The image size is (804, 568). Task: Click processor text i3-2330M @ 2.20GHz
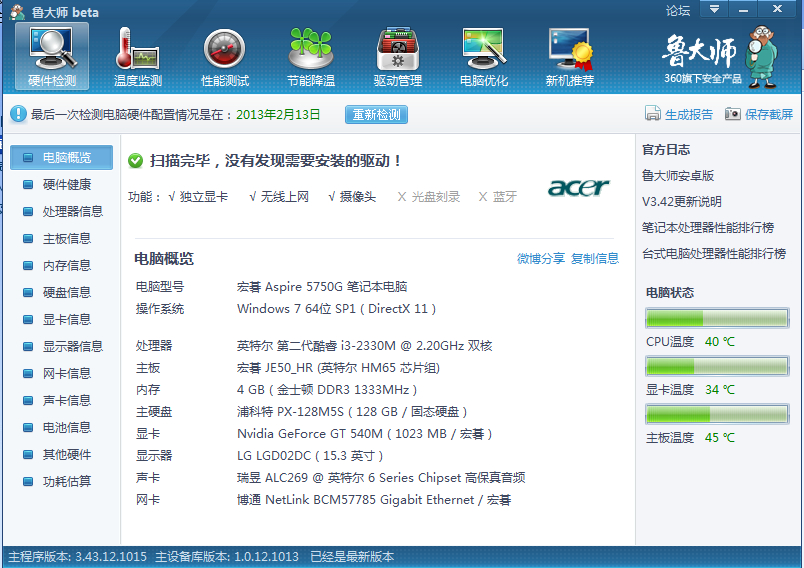pyautogui.click(x=402, y=346)
